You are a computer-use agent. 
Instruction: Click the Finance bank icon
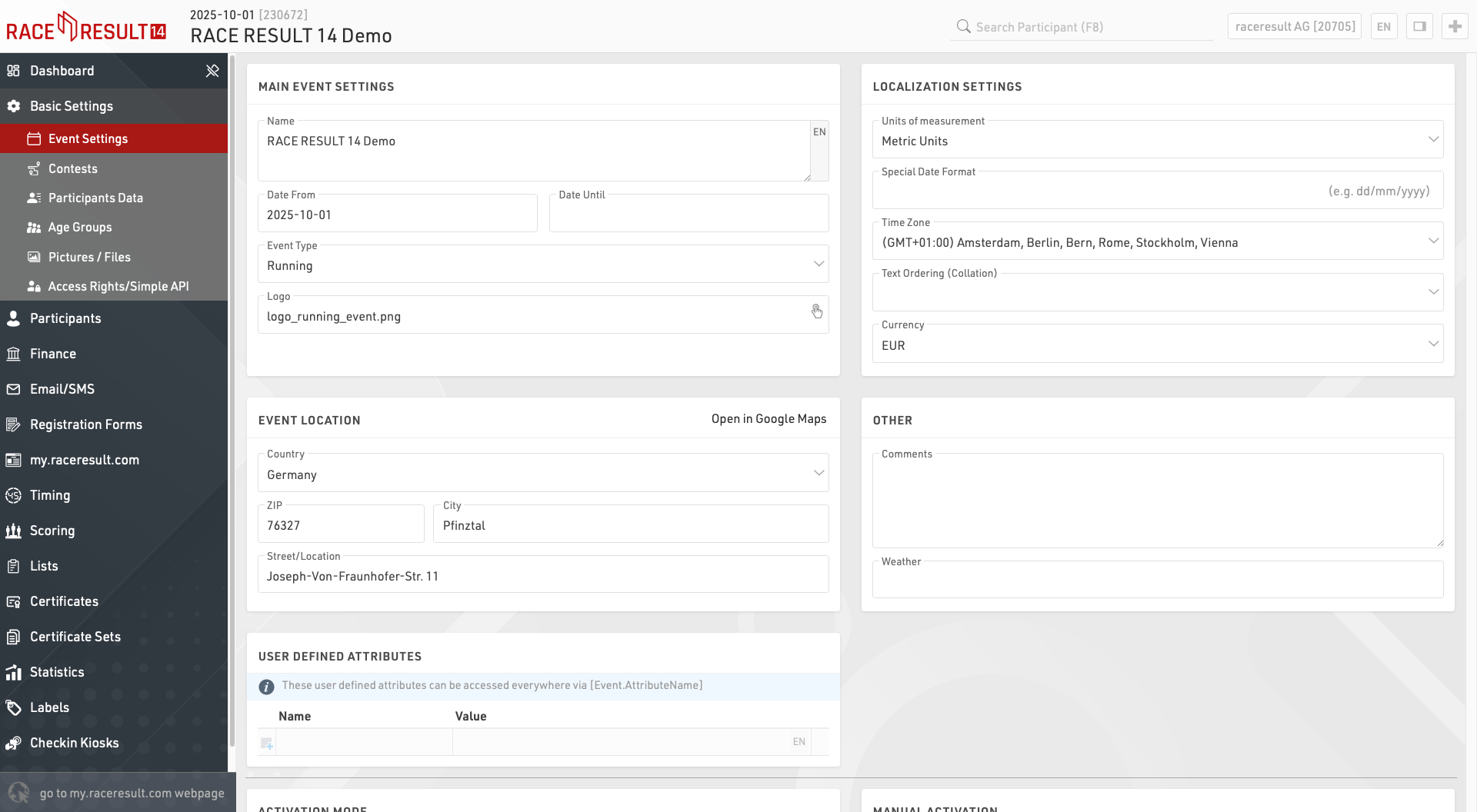(13, 354)
